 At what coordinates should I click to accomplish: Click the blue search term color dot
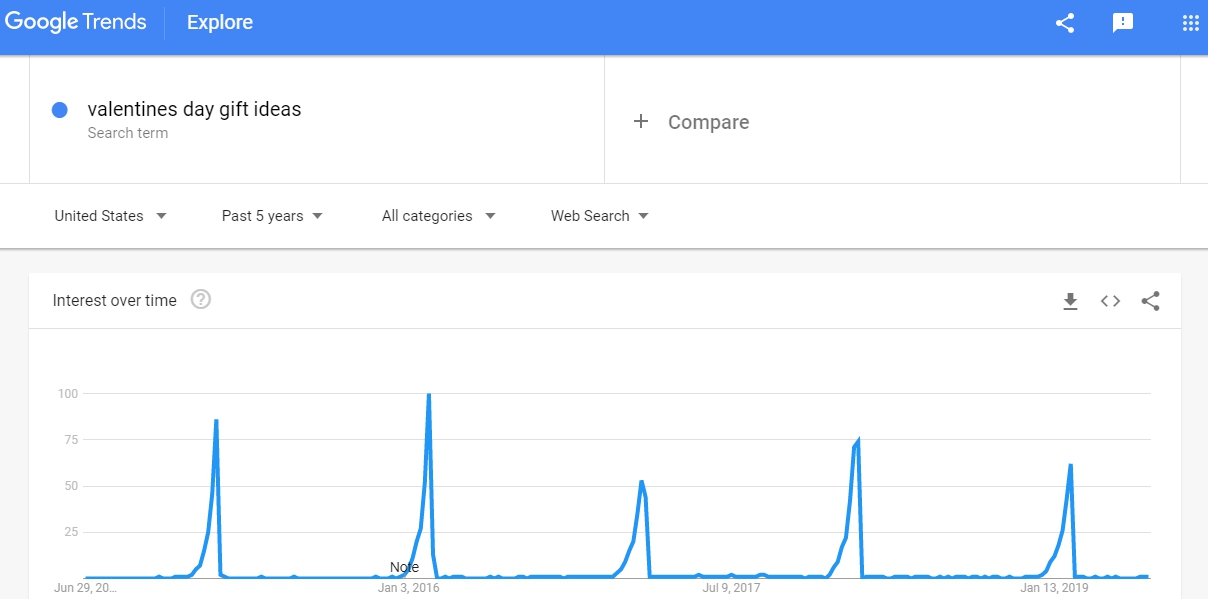click(59, 110)
